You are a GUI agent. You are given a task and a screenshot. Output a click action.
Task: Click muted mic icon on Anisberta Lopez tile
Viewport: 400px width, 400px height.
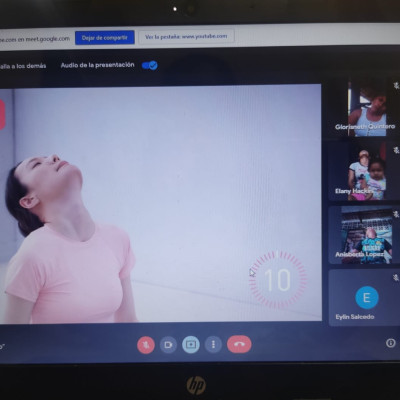pos(396,214)
